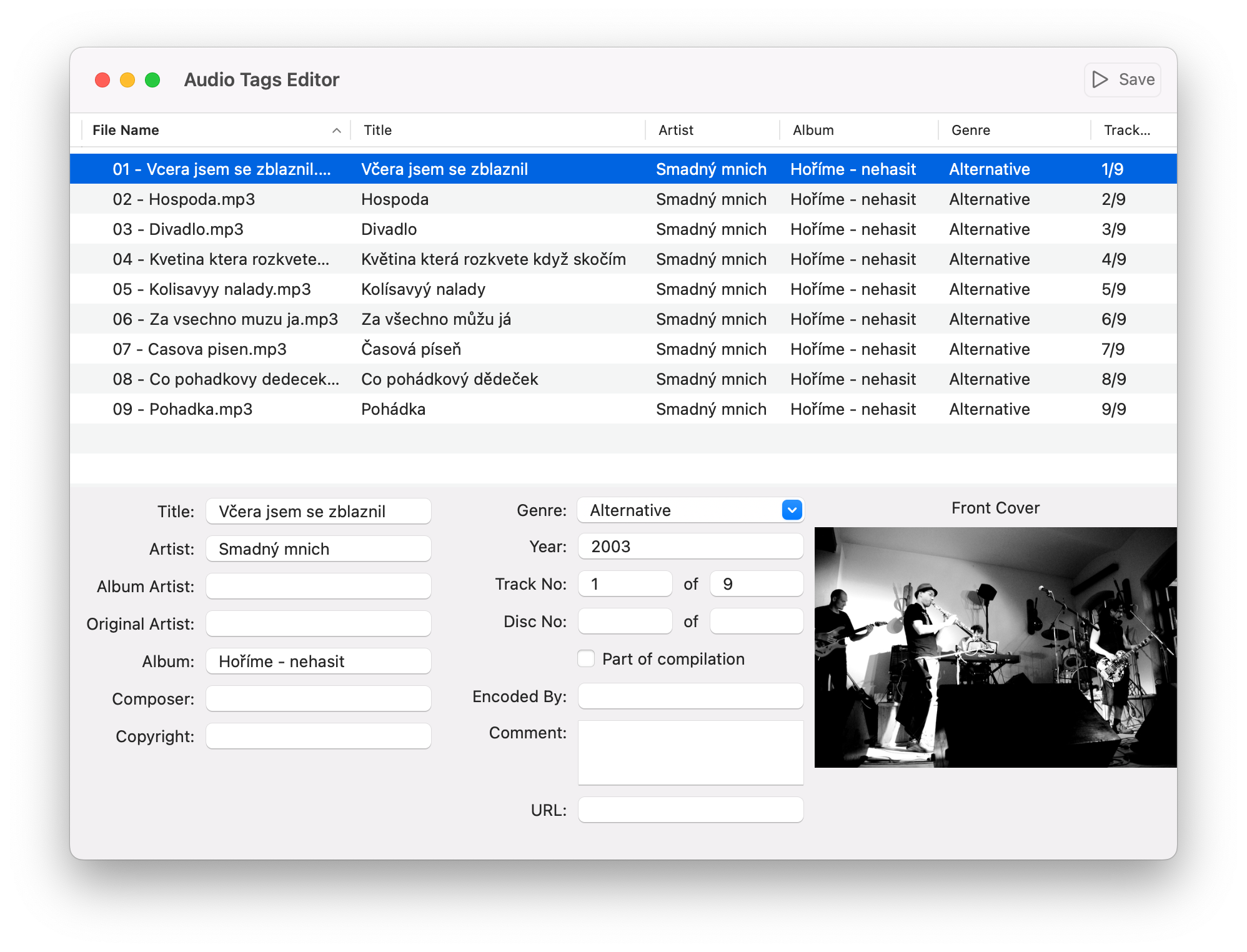Image resolution: width=1247 pixels, height=952 pixels.
Task: Enable Part of compilation checkbox
Action: 586,658
